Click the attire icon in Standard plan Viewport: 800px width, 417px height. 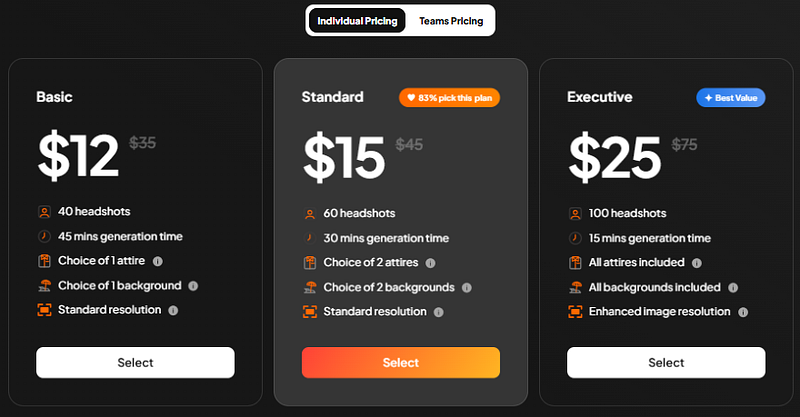[310, 263]
